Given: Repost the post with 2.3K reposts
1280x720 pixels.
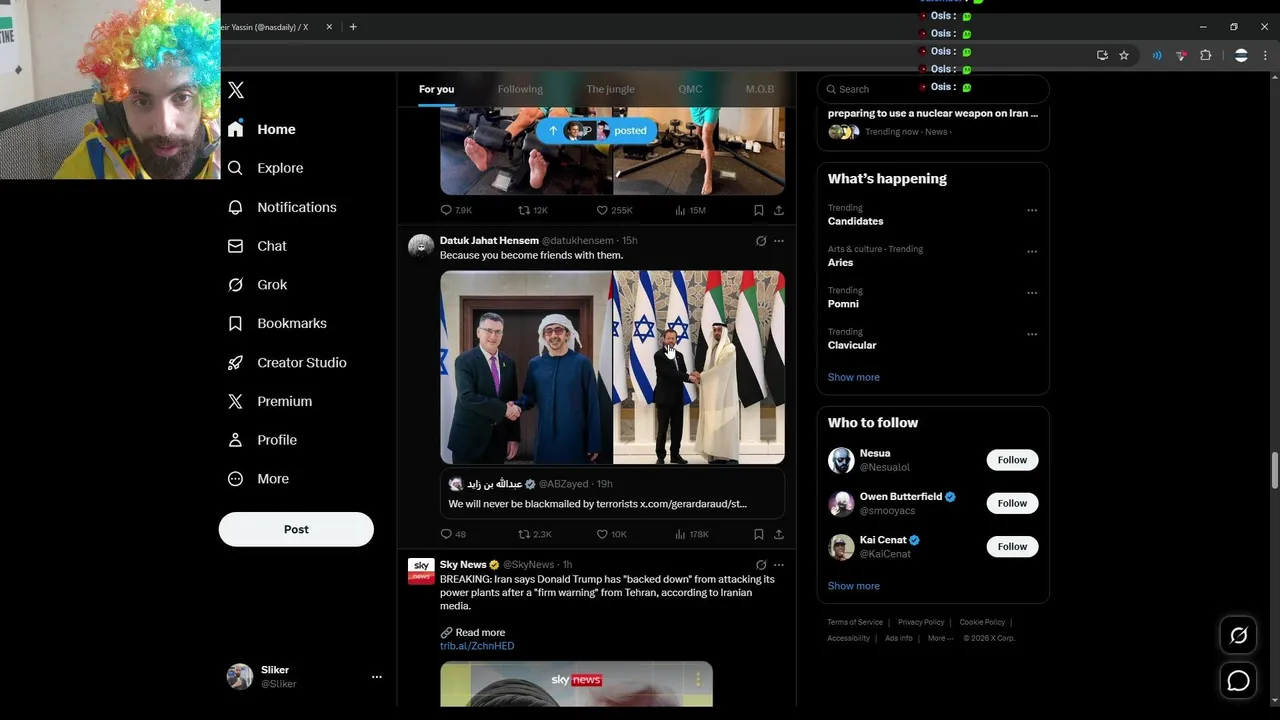Looking at the screenshot, I should tap(534, 534).
